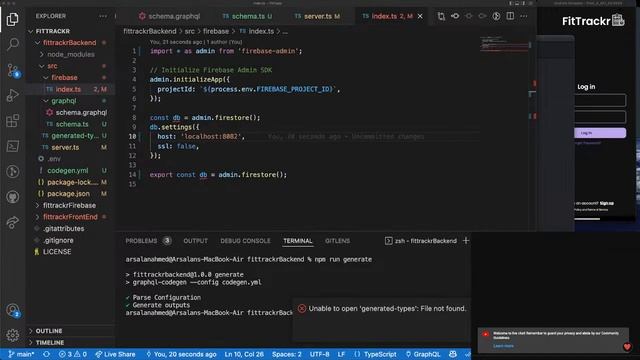
Task: Open editor more actions ellipsis
Action: click(524, 16)
